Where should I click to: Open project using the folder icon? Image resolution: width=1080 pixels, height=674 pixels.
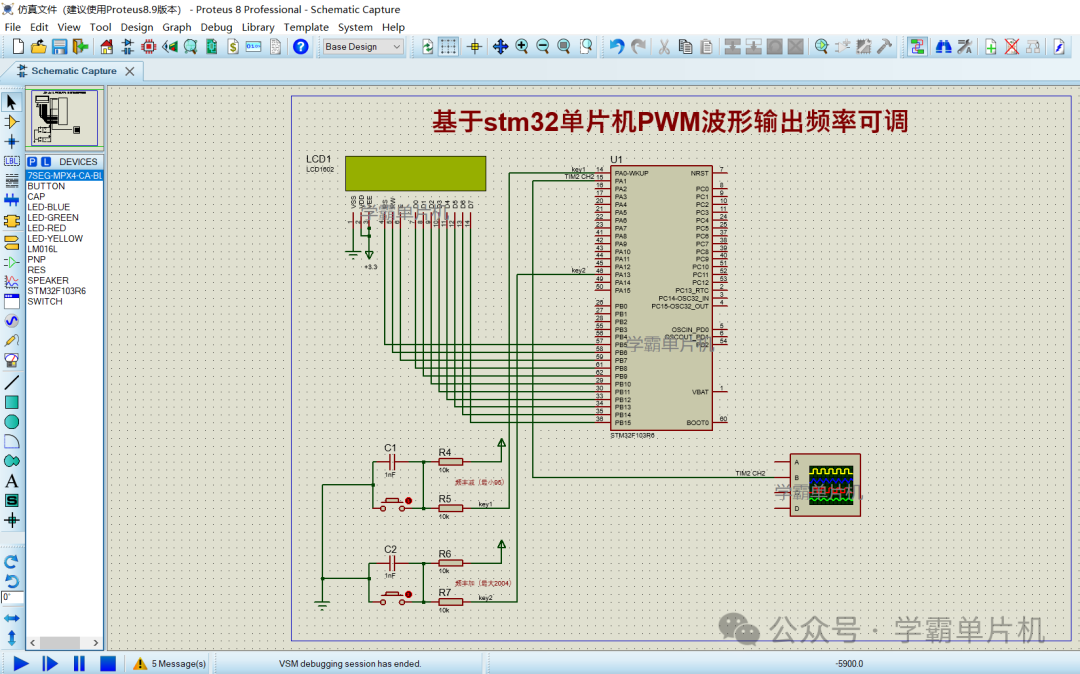[x=39, y=46]
